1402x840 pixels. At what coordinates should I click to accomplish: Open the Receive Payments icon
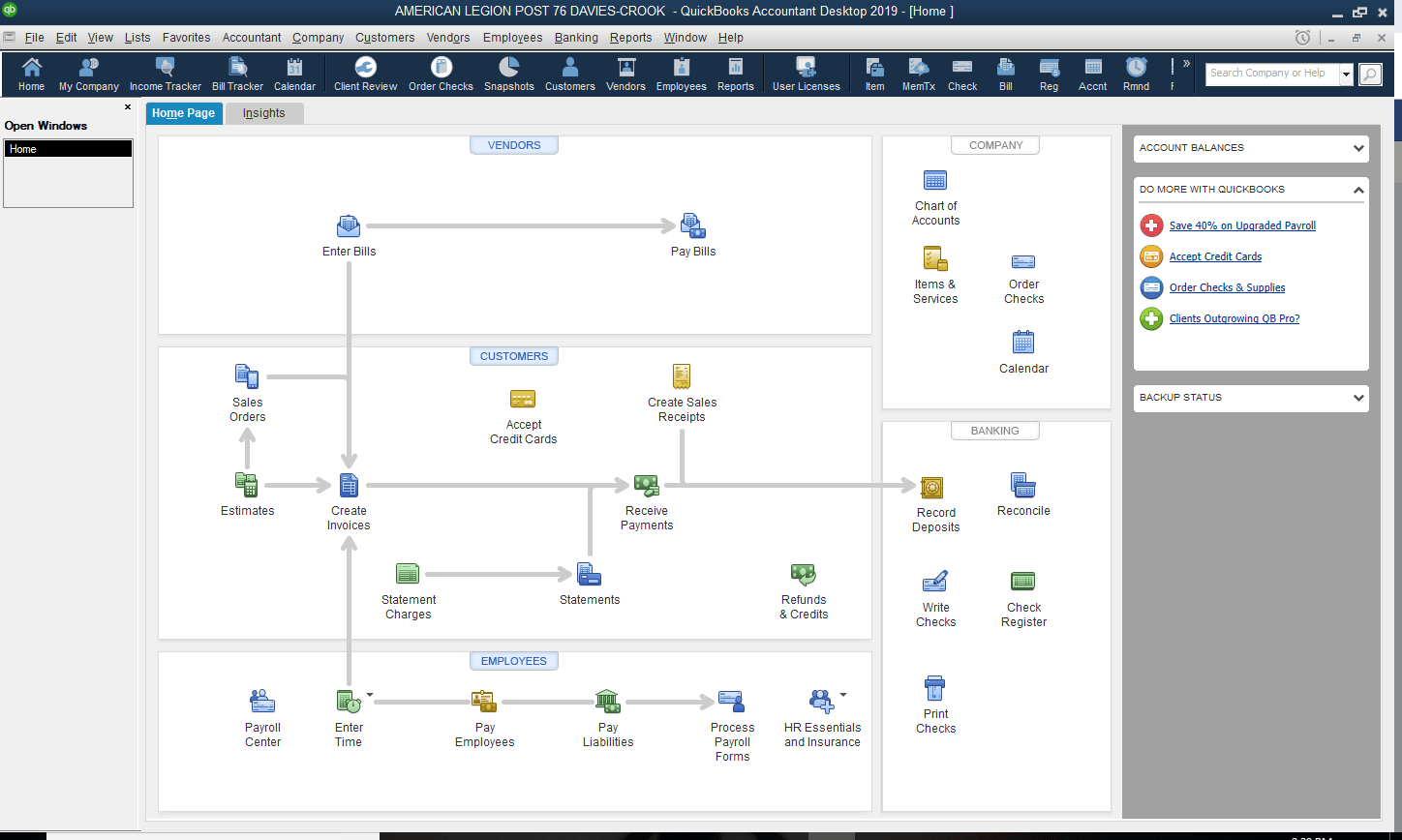click(646, 485)
